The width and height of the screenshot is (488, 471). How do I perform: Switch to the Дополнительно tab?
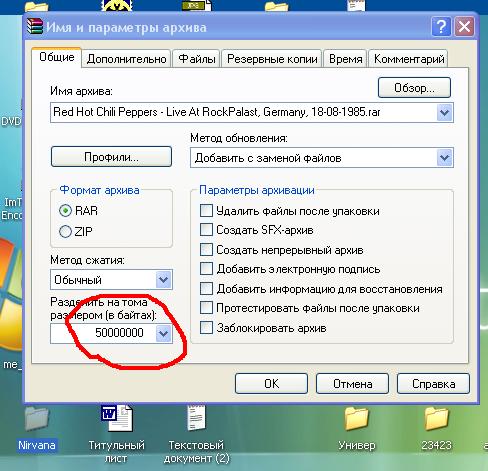[126, 59]
